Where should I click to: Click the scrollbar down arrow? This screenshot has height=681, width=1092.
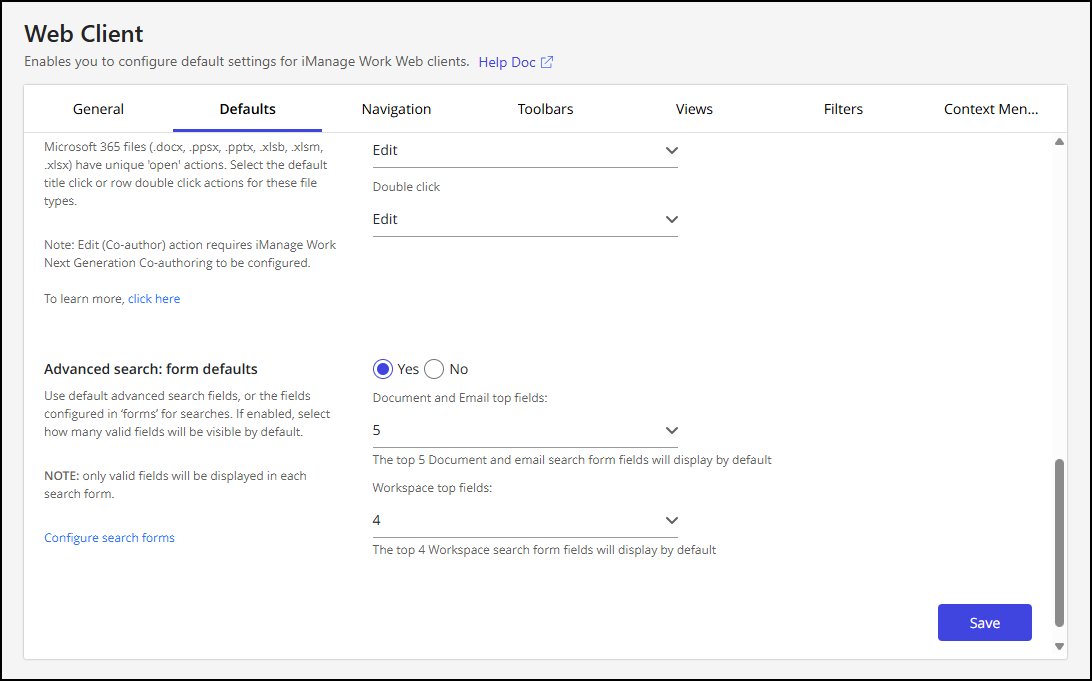point(1059,647)
